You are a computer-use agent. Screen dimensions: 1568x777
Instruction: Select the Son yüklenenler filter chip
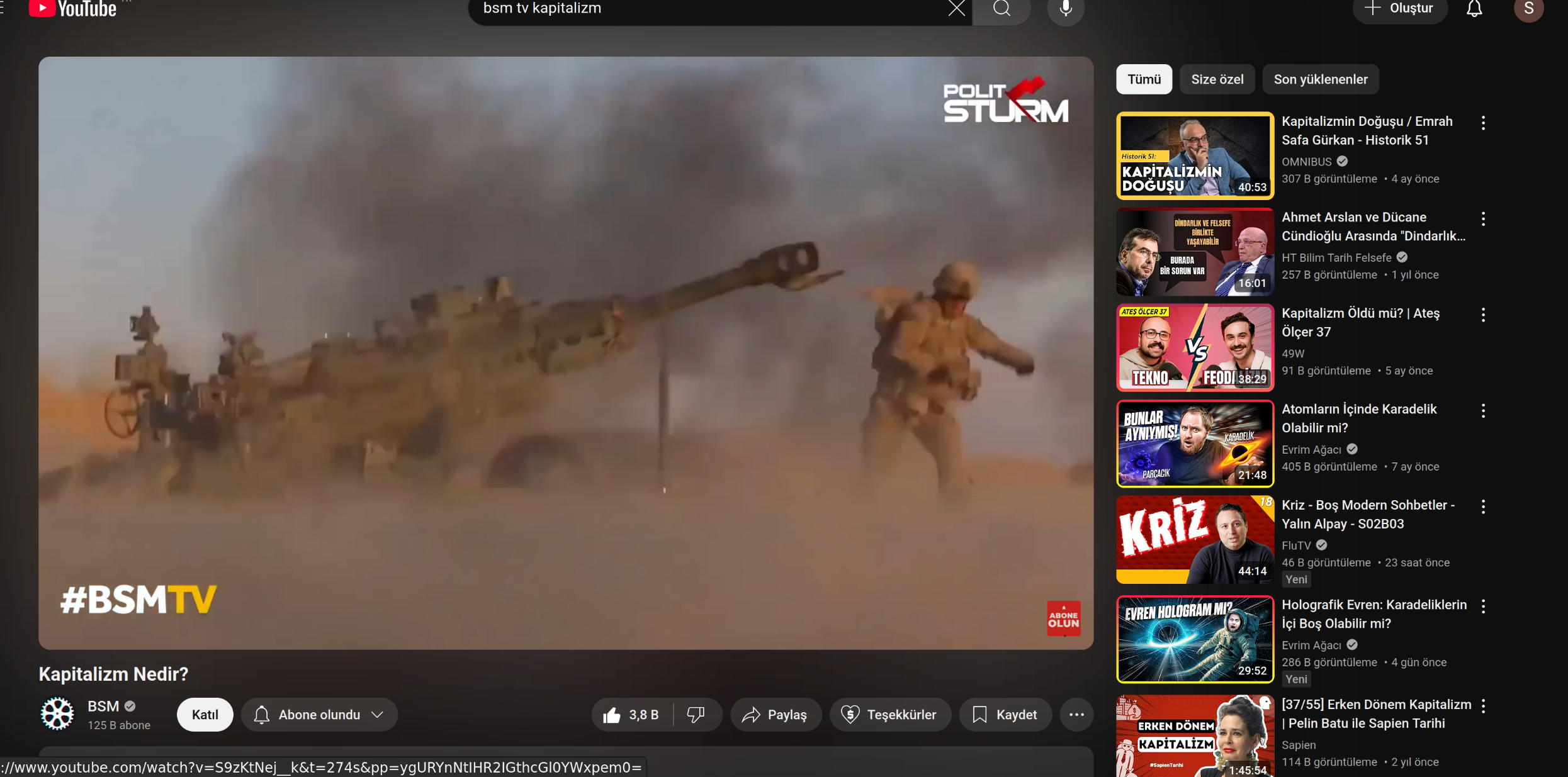1320,79
